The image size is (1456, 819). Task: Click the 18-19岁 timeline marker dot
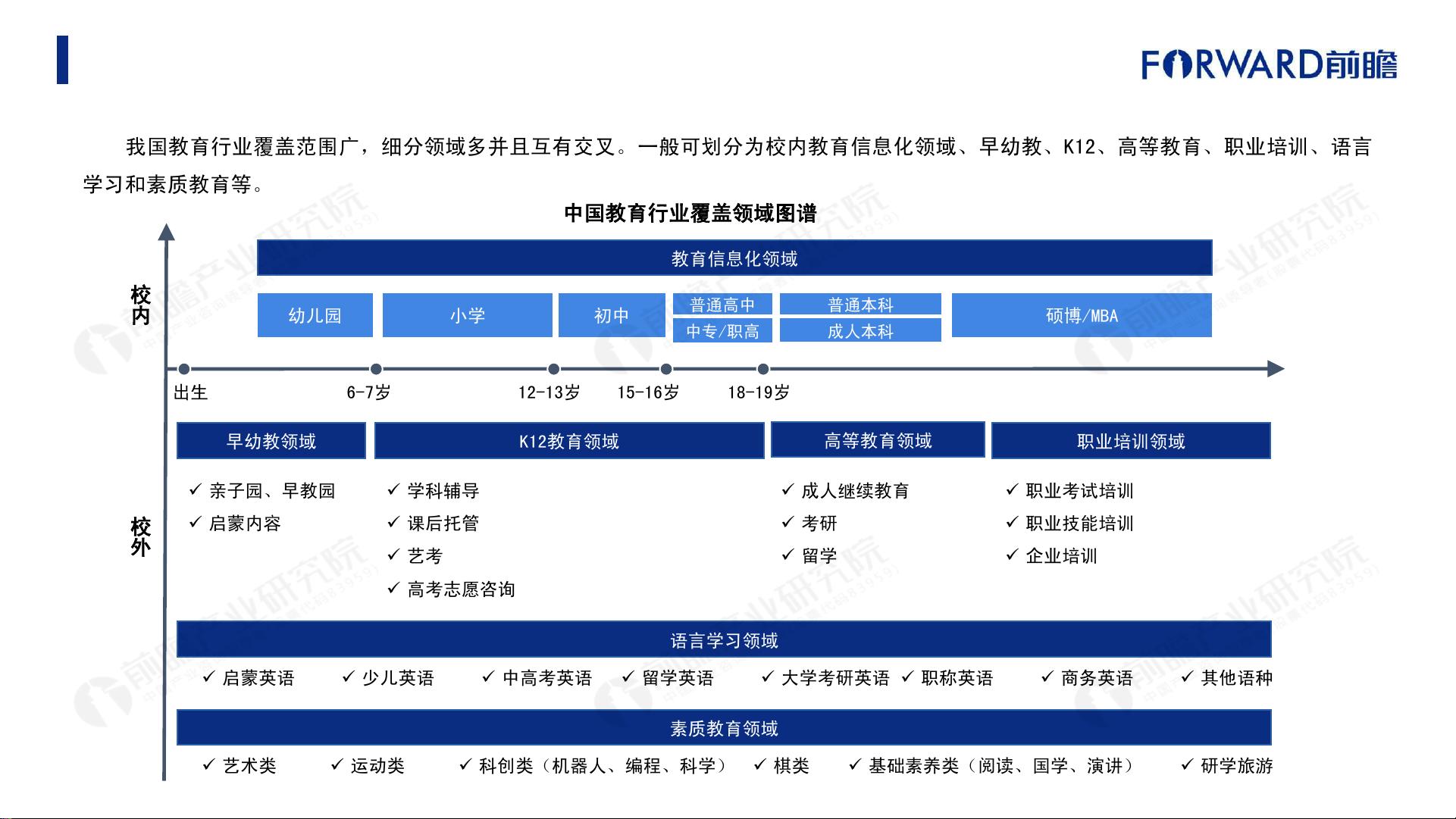click(x=763, y=369)
